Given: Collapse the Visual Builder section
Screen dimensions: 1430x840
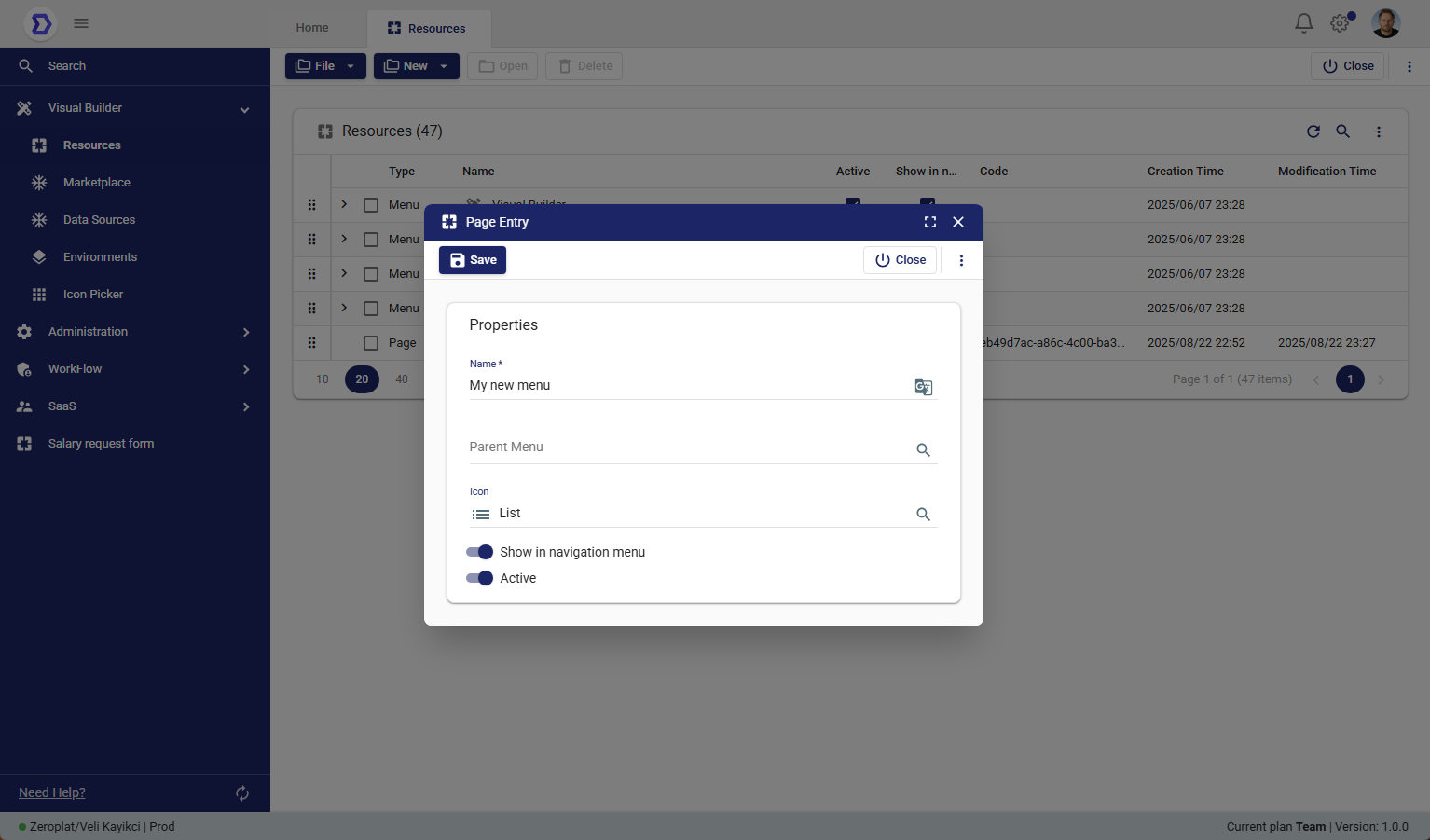Looking at the screenshot, I should tap(244, 109).
